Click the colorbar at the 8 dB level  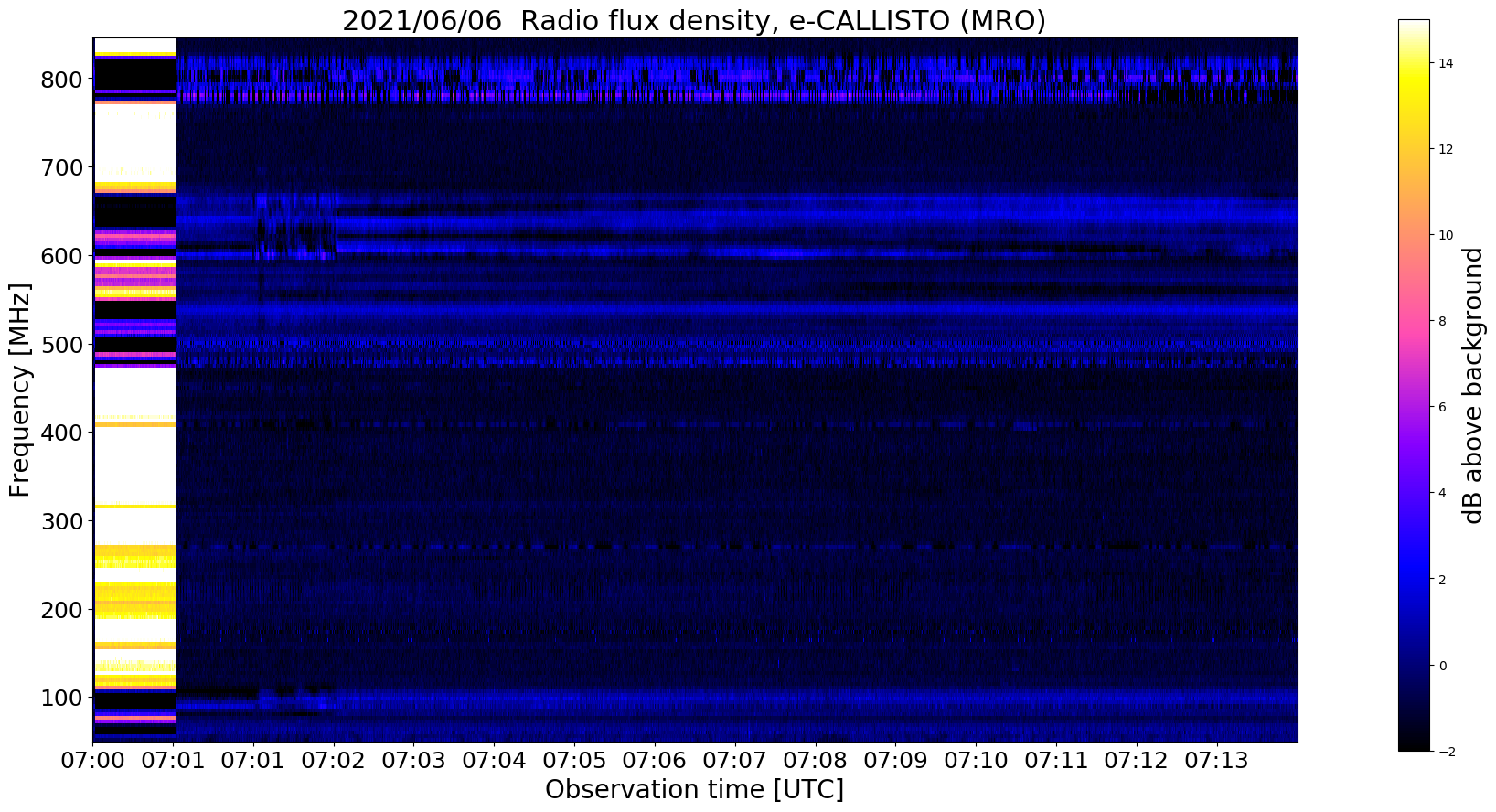pos(1414,321)
